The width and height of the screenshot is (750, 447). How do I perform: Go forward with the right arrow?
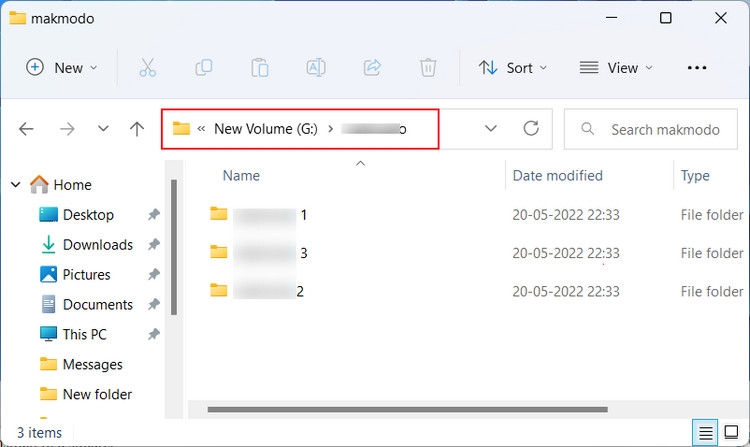(67, 129)
